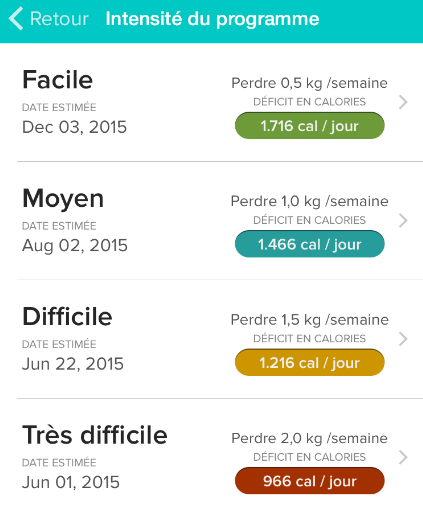The image size is (423, 513).
Task: Tap the red 966 cal / jour badge
Action: [310, 481]
